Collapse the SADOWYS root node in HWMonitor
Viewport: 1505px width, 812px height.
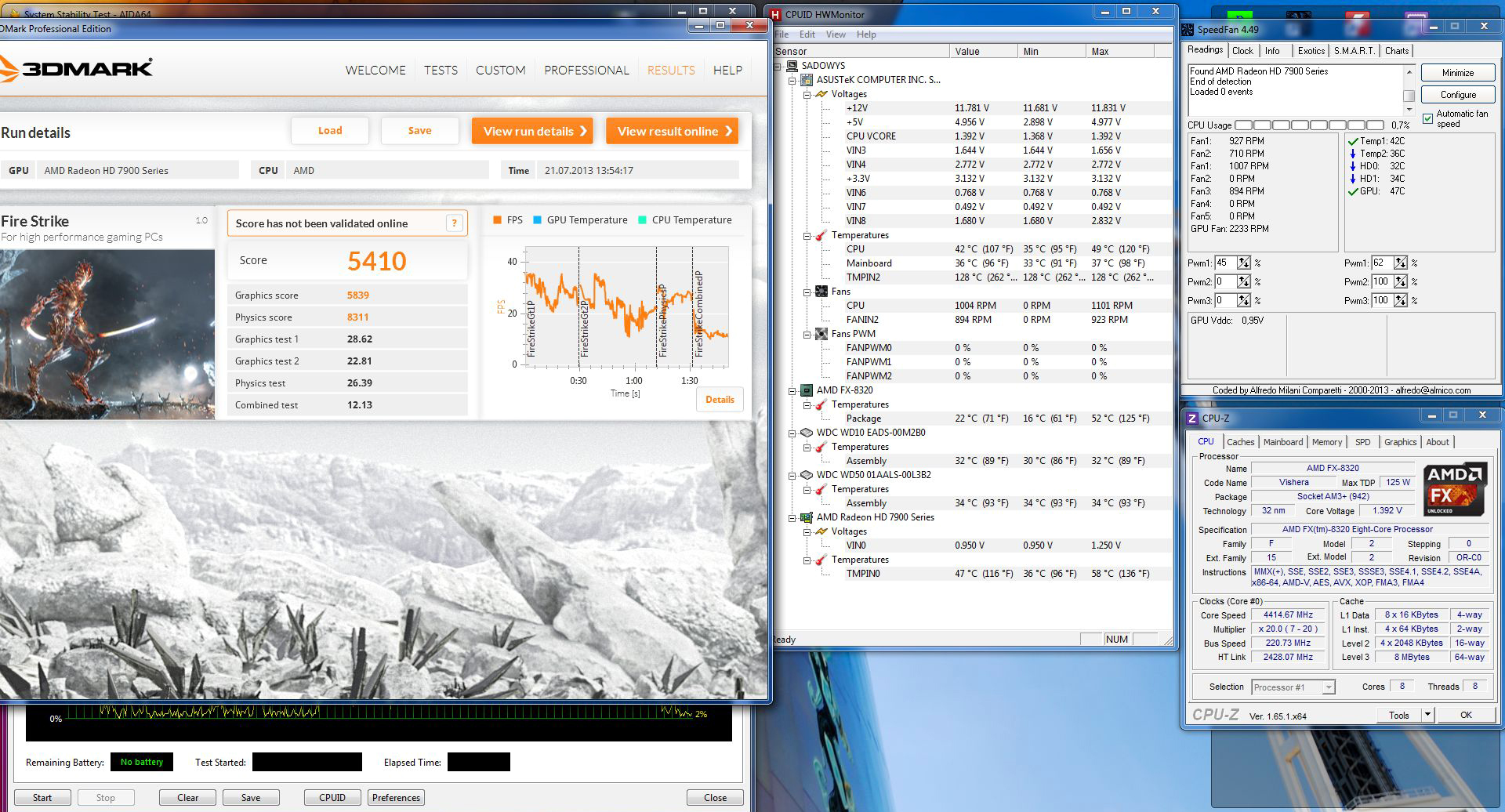778,66
